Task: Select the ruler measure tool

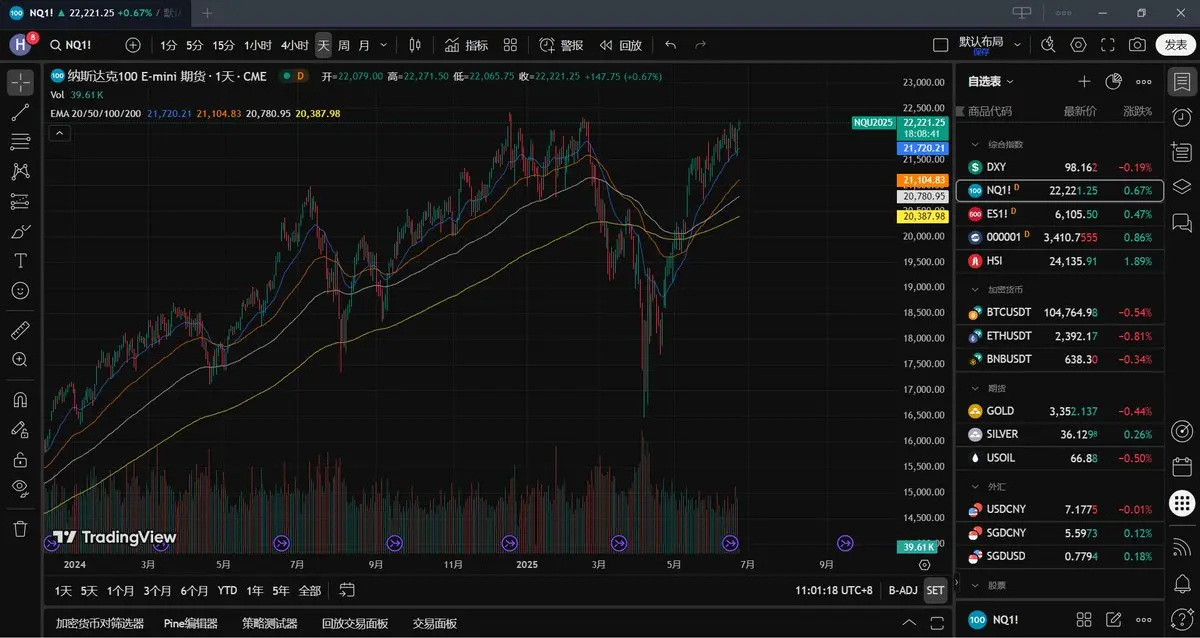Action: (20, 329)
